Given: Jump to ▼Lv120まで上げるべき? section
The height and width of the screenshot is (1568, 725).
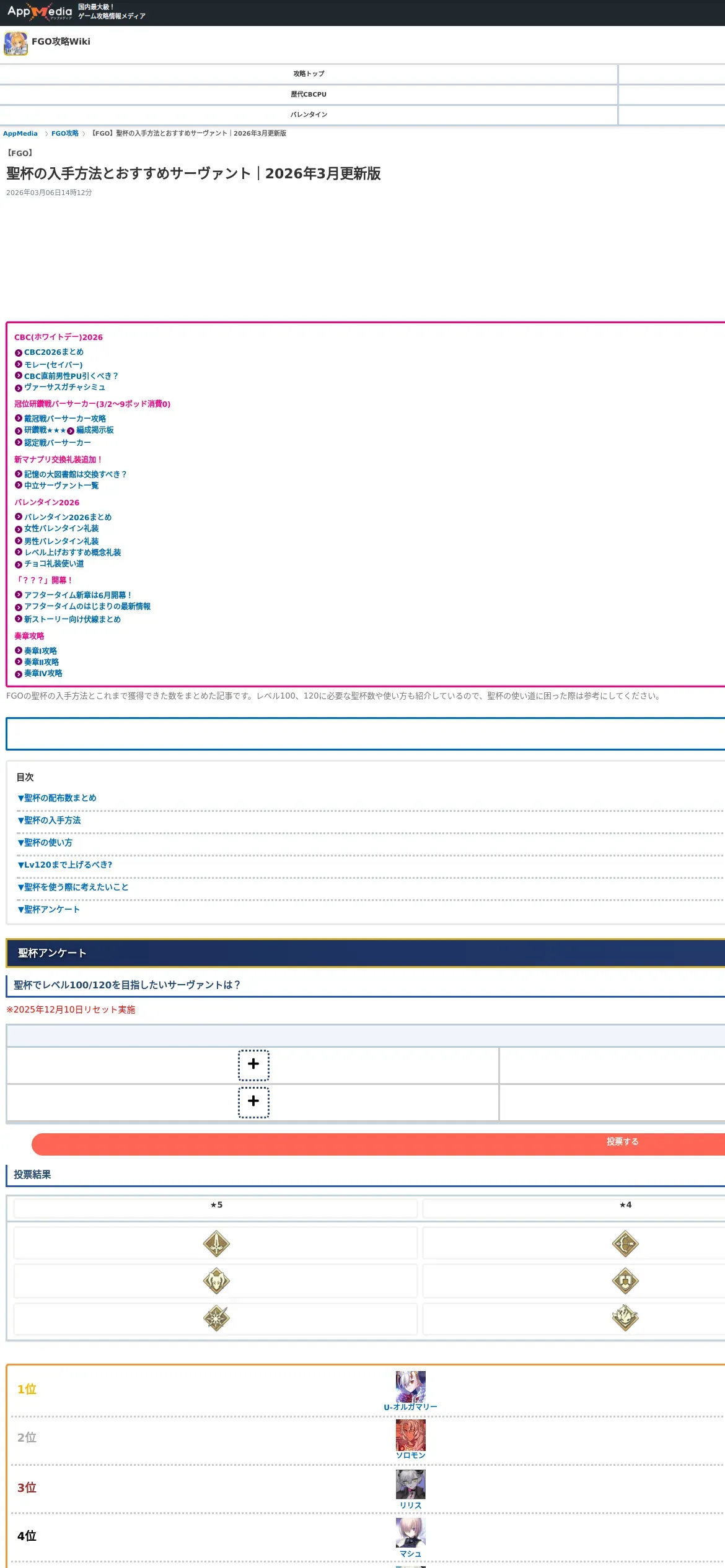Looking at the screenshot, I should click(65, 865).
